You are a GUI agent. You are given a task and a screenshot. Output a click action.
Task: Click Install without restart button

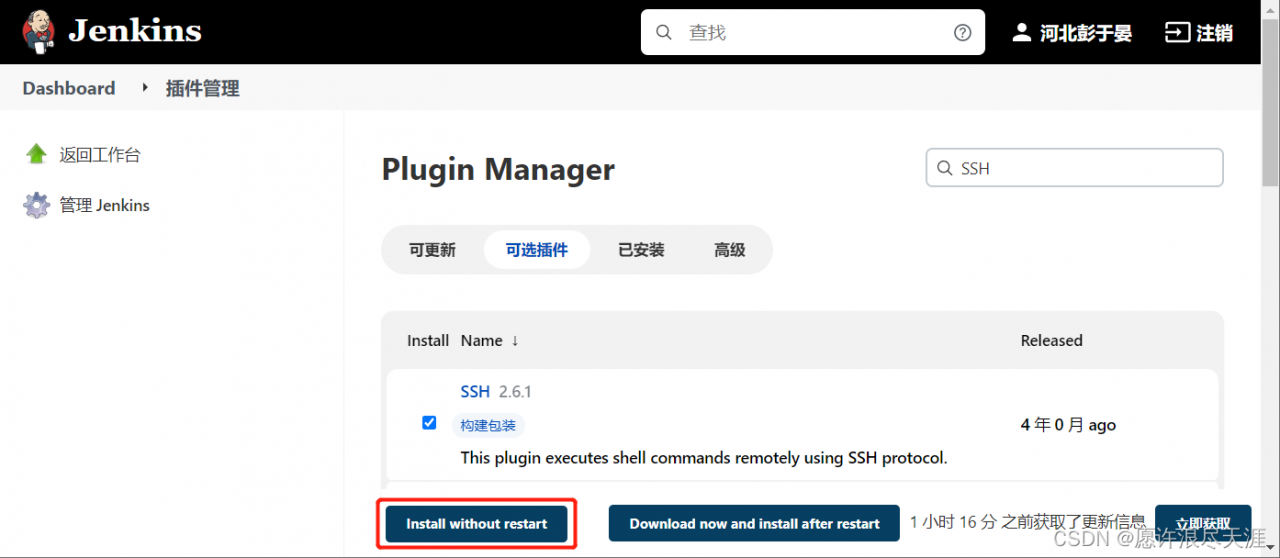[477, 524]
